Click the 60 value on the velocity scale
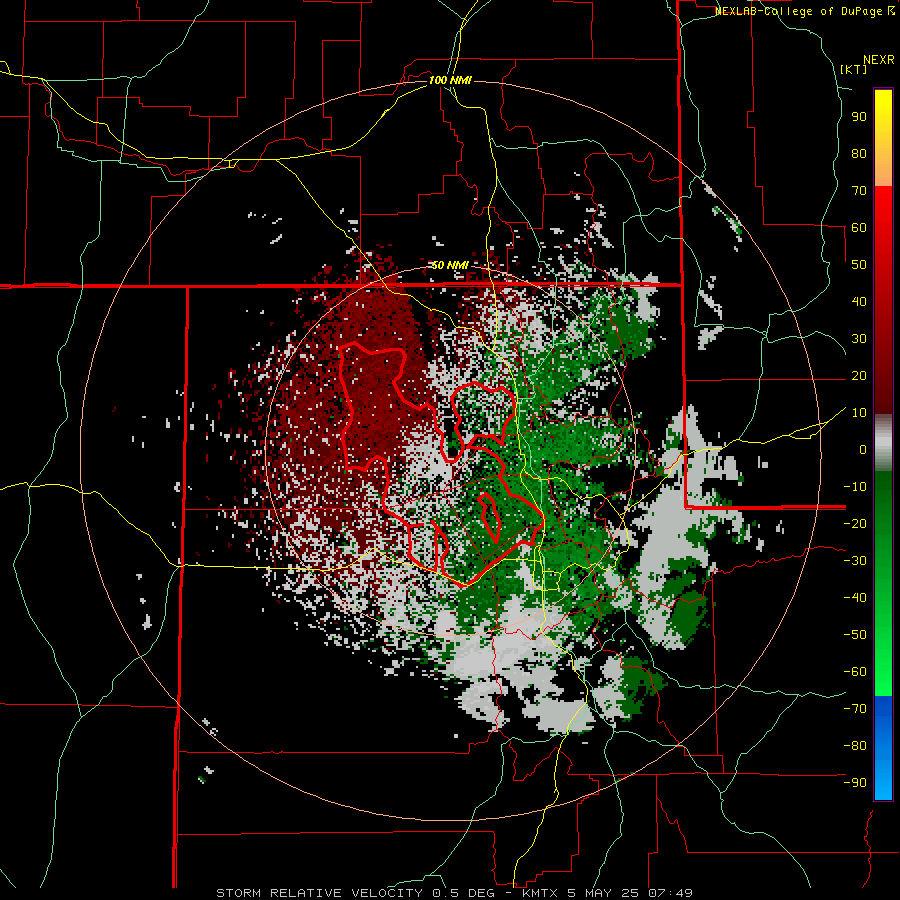 pyautogui.click(x=859, y=227)
